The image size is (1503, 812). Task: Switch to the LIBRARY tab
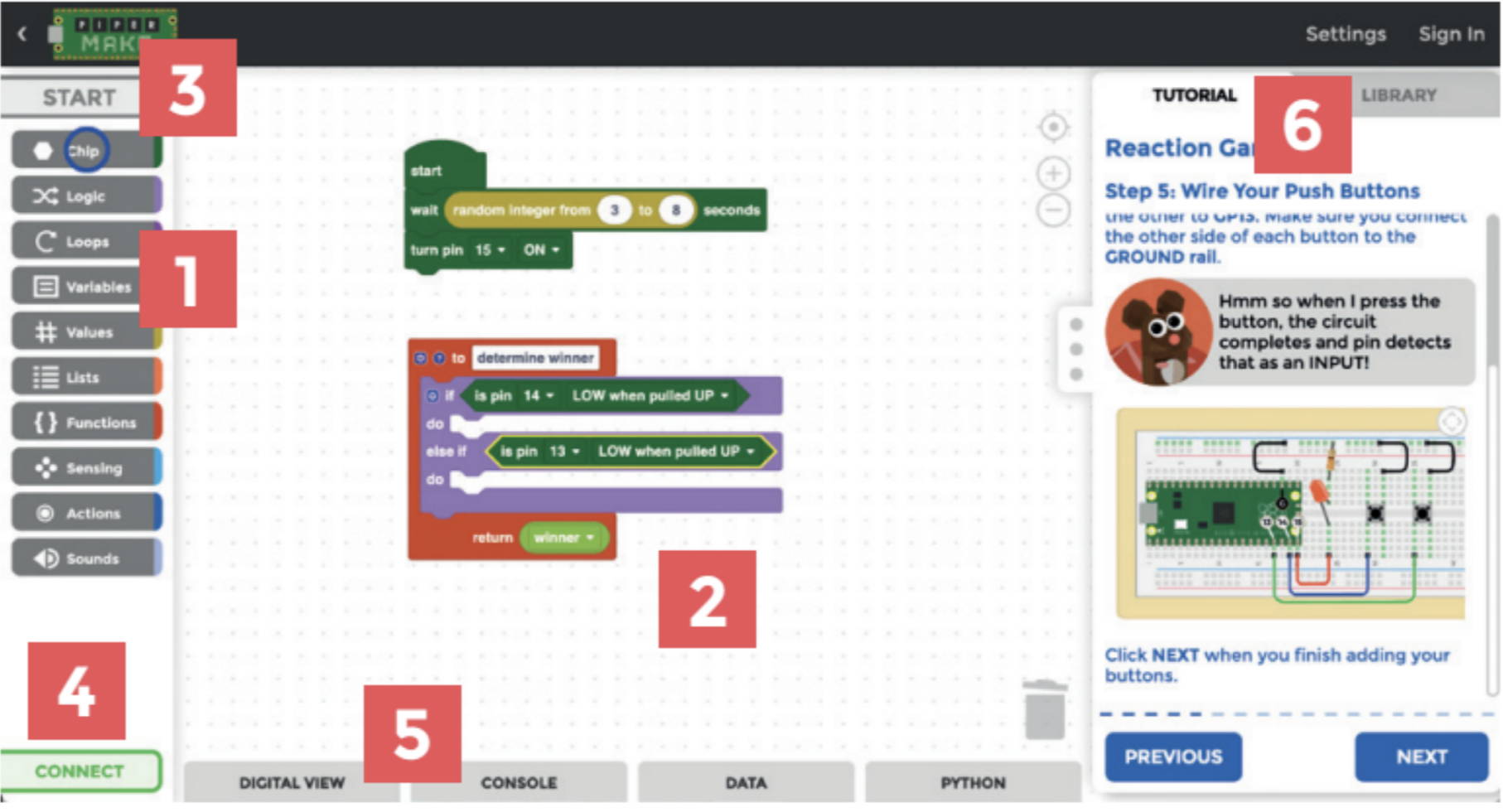(x=1399, y=95)
